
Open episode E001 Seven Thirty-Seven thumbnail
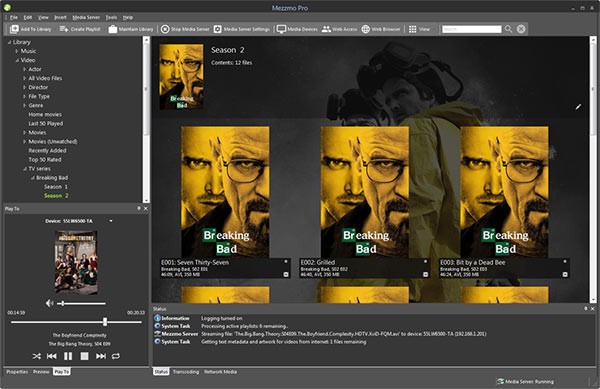coord(225,192)
